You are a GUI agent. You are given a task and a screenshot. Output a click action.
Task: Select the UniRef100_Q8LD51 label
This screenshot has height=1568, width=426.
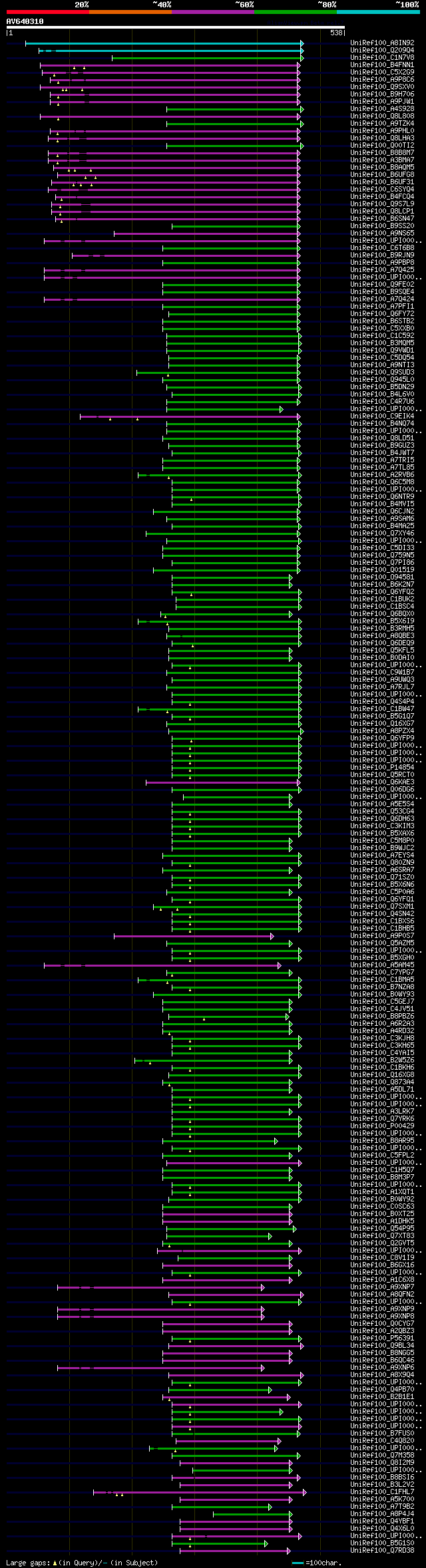click(x=382, y=438)
